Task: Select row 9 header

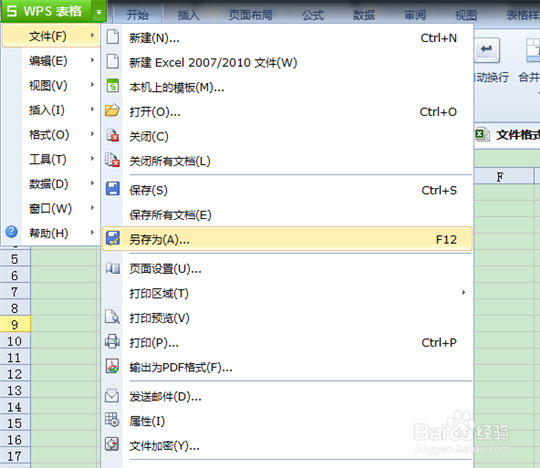Action: [x=15, y=324]
